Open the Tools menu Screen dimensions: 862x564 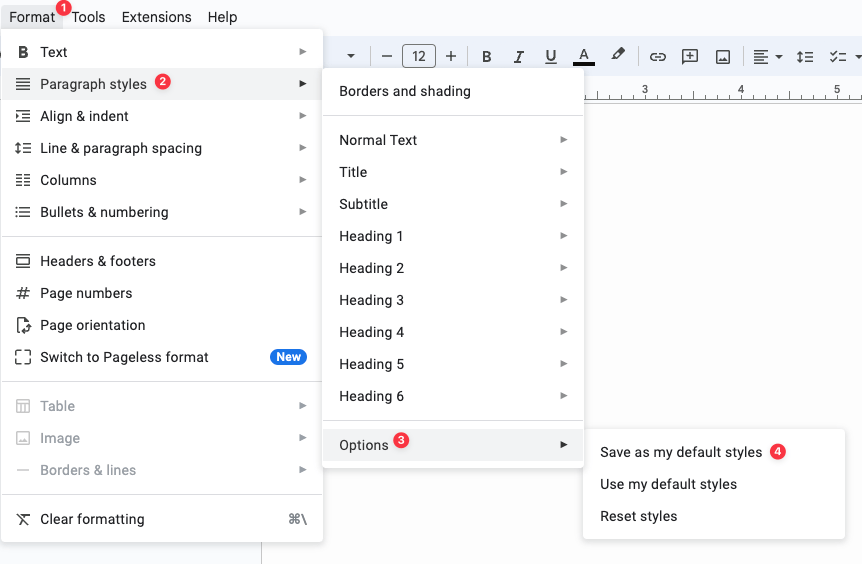[88, 17]
